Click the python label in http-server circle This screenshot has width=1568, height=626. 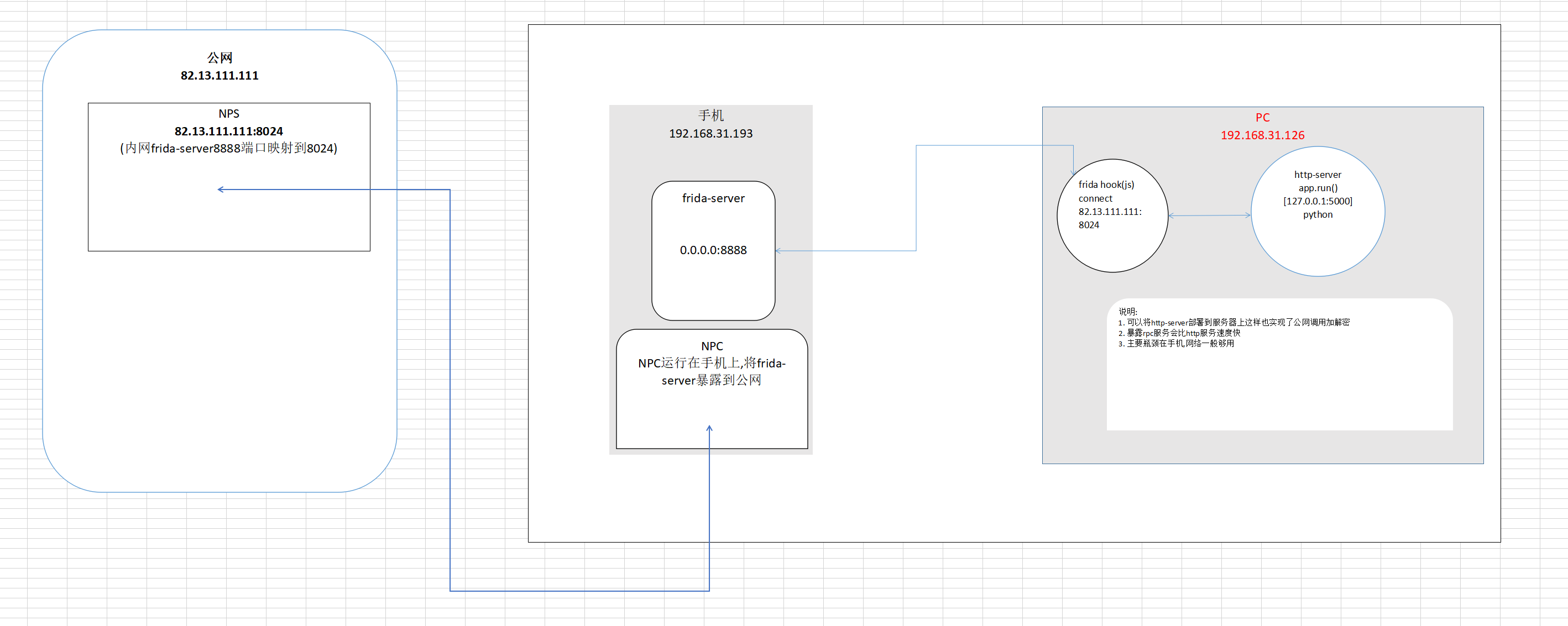point(1318,215)
